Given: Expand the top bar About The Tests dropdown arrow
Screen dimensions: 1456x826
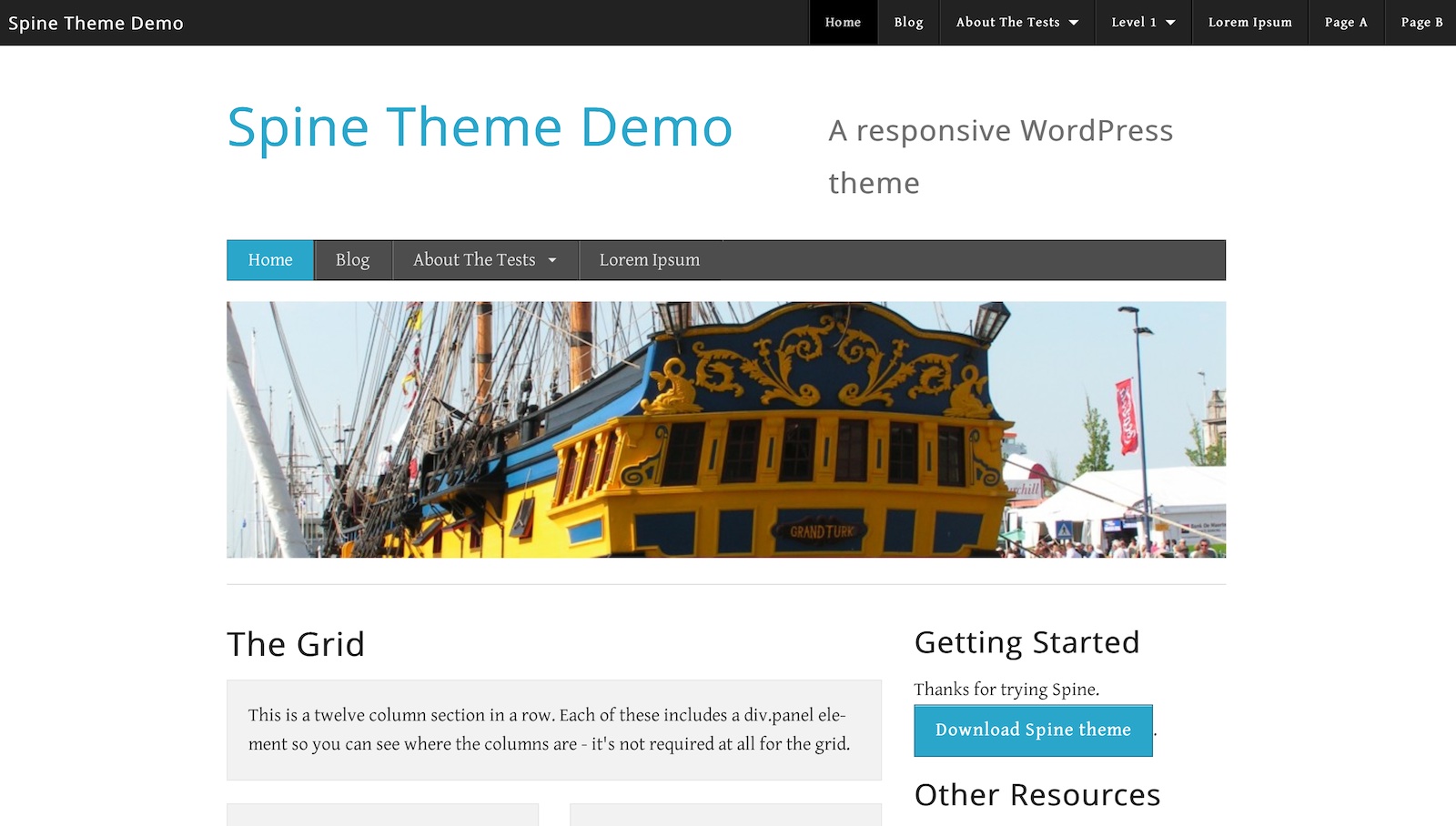Looking at the screenshot, I should tap(1074, 23).
